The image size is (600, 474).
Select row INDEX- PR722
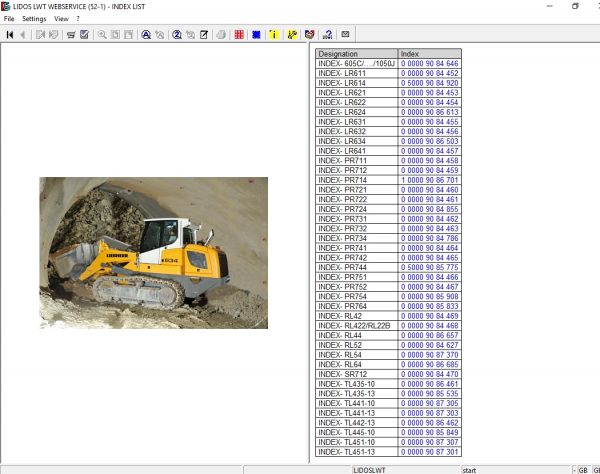coord(388,199)
